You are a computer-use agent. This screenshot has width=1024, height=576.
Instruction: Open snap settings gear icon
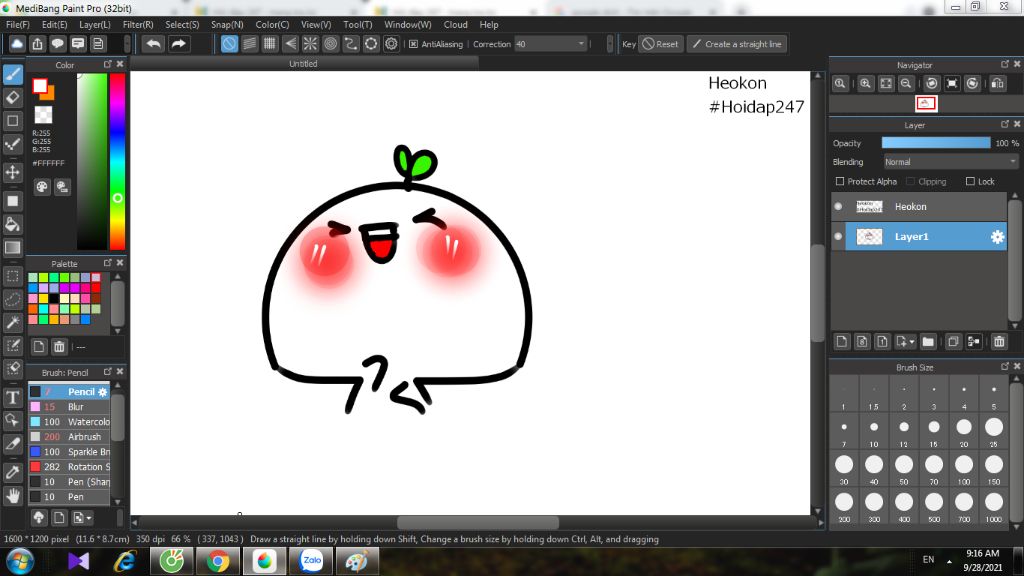pos(391,44)
